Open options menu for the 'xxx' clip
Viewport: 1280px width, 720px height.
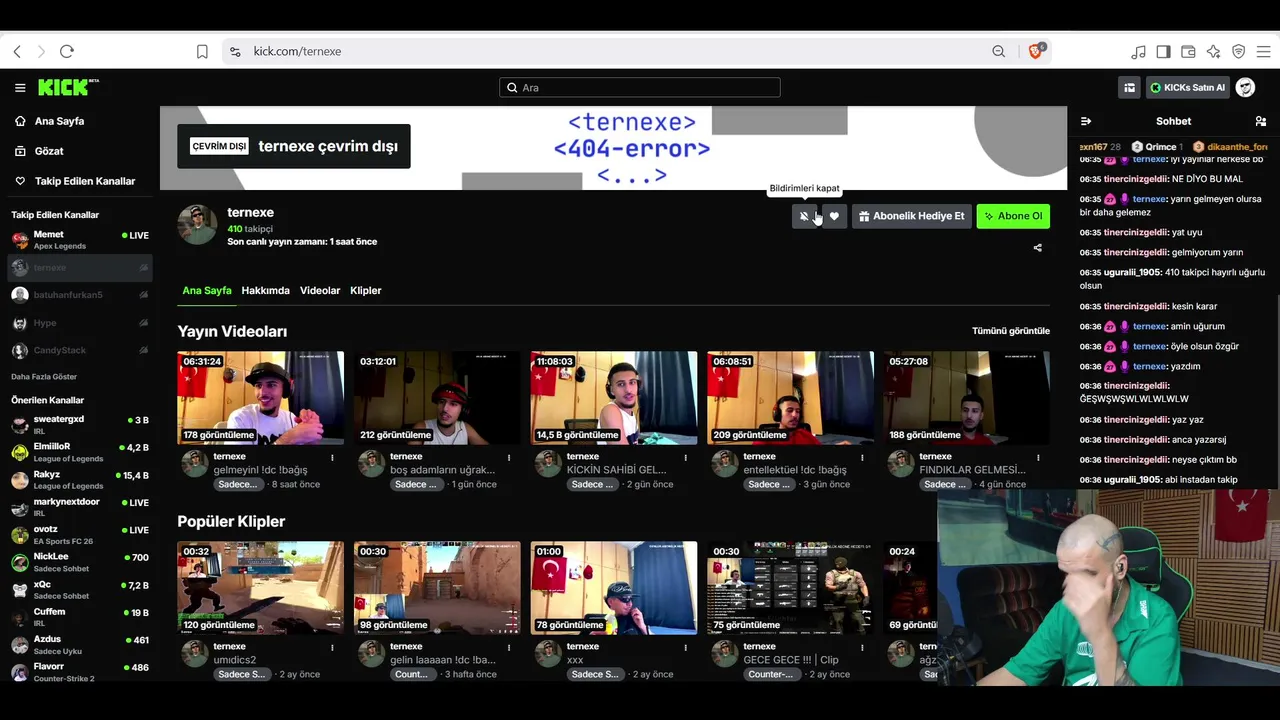click(x=685, y=648)
